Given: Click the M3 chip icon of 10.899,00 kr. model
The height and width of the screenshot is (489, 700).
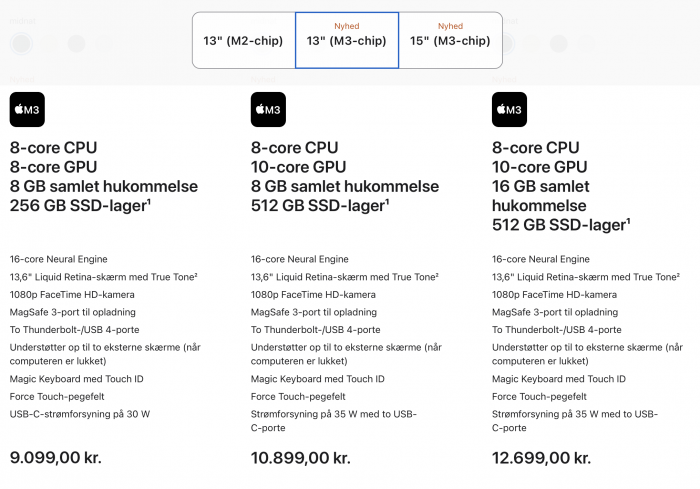Looking at the screenshot, I should click(x=268, y=109).
